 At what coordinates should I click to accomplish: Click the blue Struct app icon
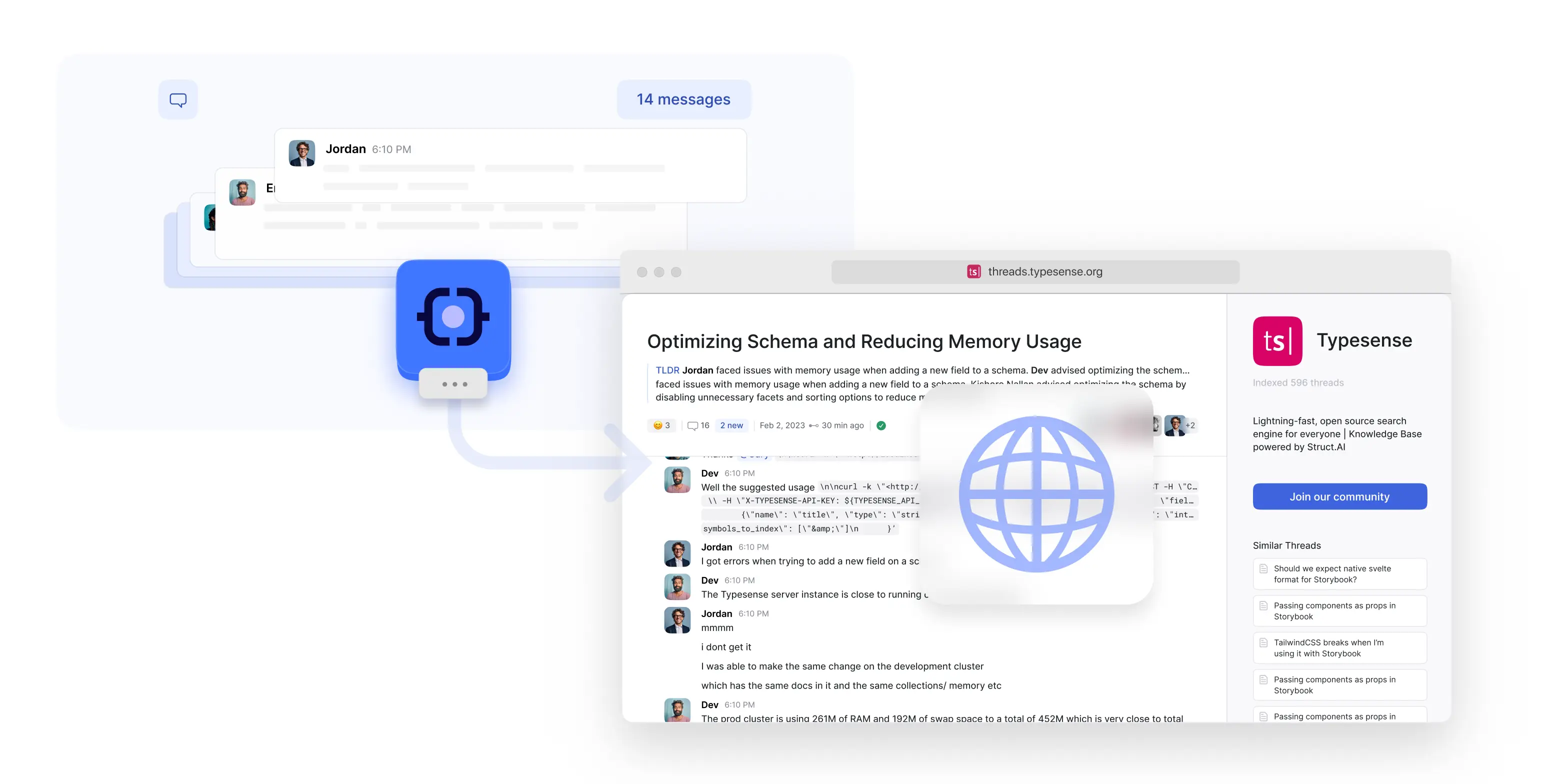(453, 317)
